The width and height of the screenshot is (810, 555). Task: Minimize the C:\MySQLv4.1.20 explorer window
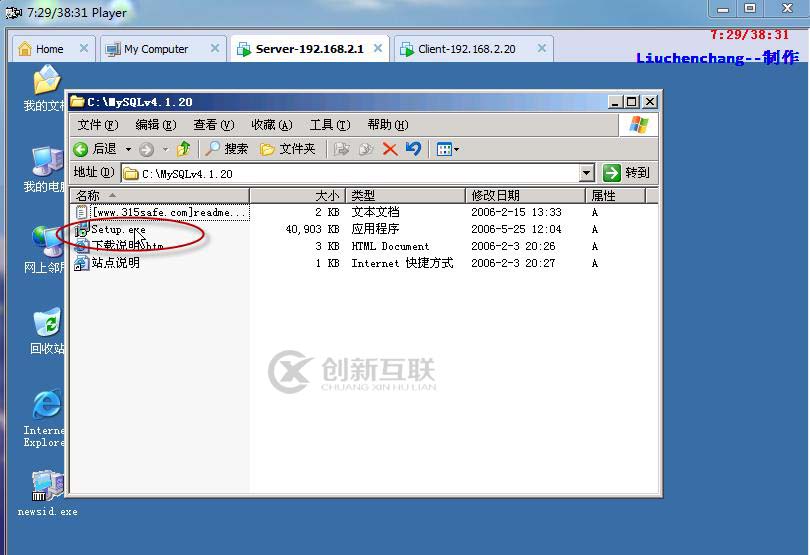click(x=615, y=102)
